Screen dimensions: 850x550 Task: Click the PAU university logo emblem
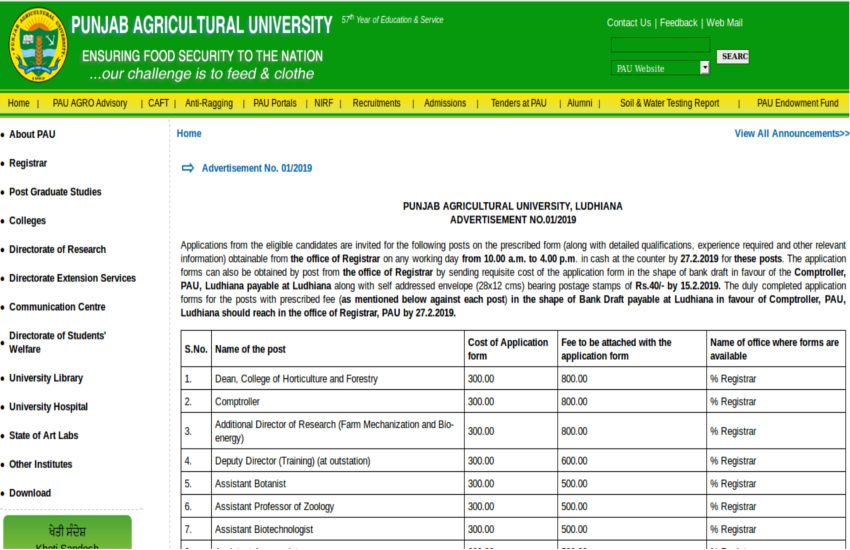(37, 45)
